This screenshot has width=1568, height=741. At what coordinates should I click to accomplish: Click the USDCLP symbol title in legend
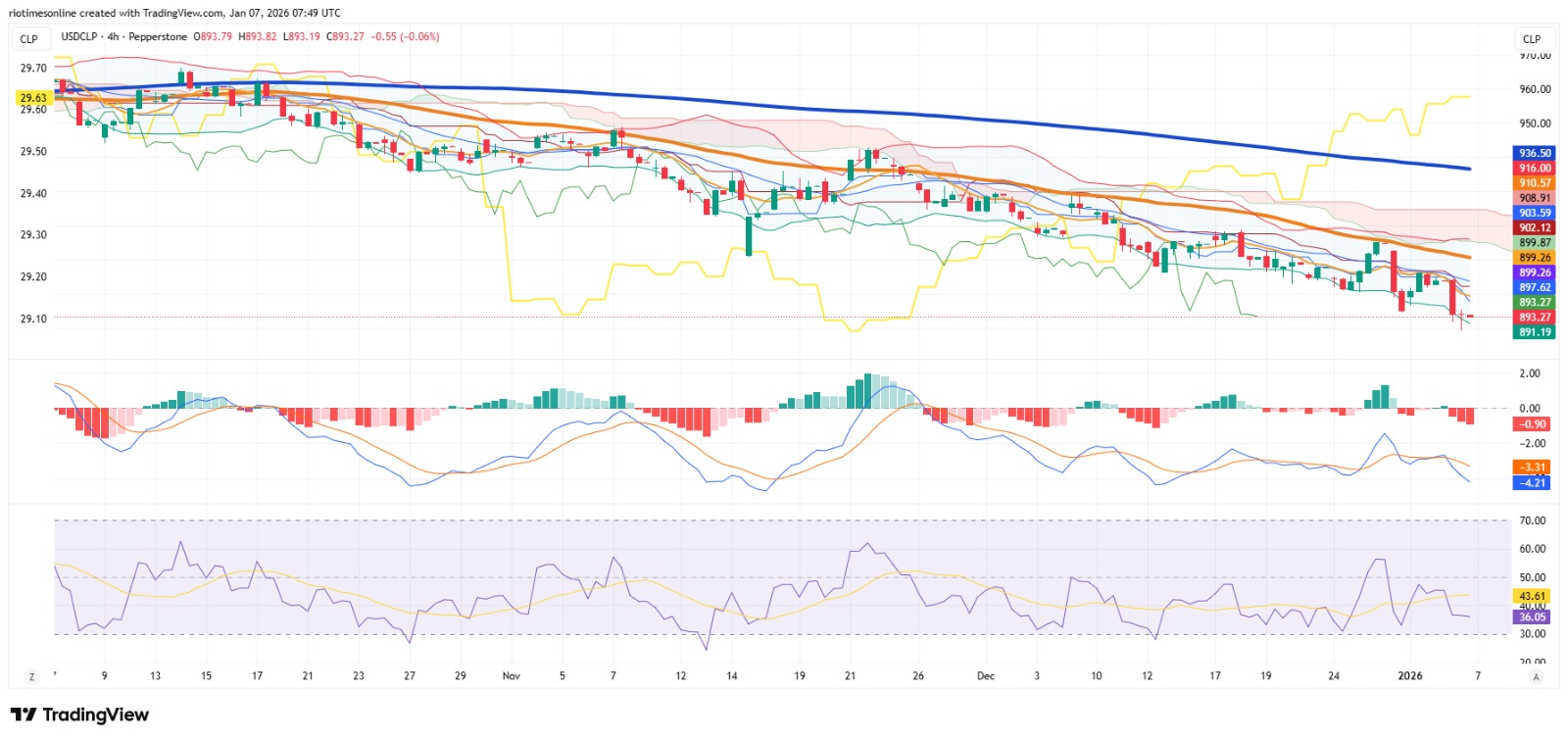click(79, 36)
